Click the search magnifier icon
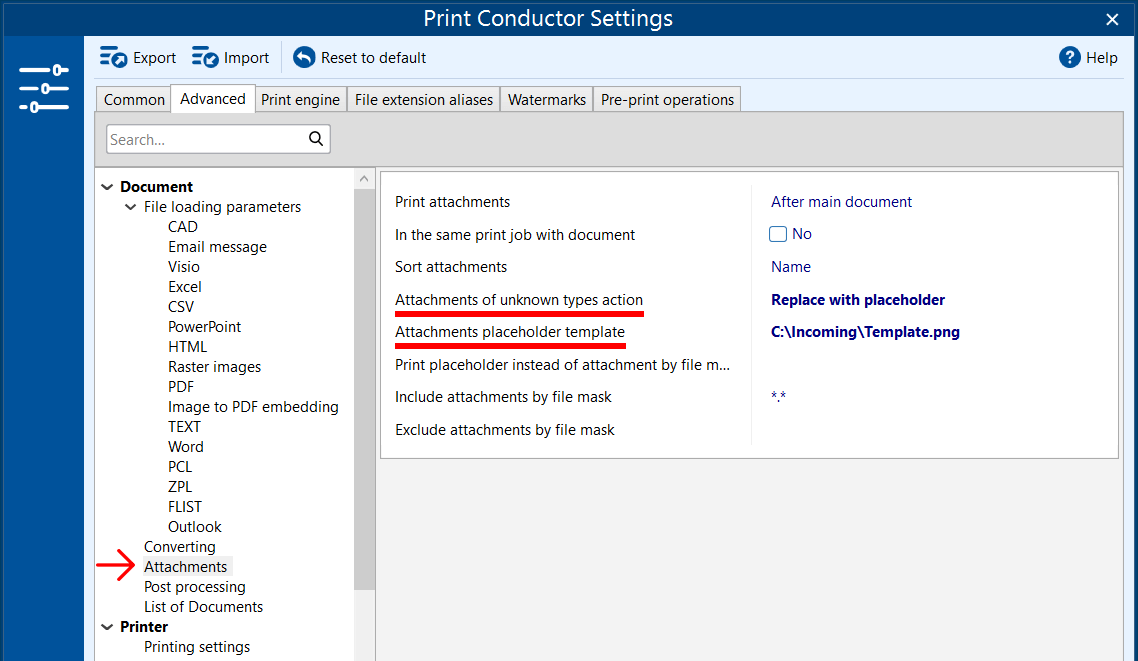 coord(316,139)
